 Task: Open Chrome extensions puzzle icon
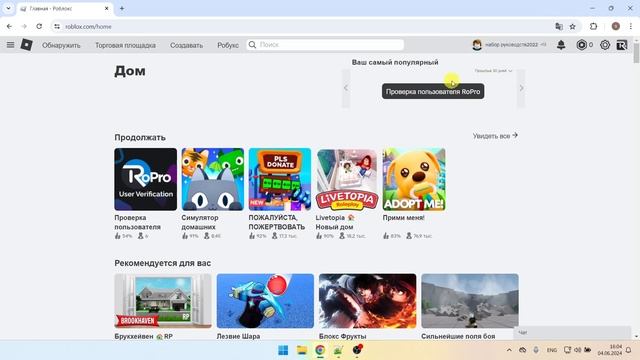tap(593, 26)
